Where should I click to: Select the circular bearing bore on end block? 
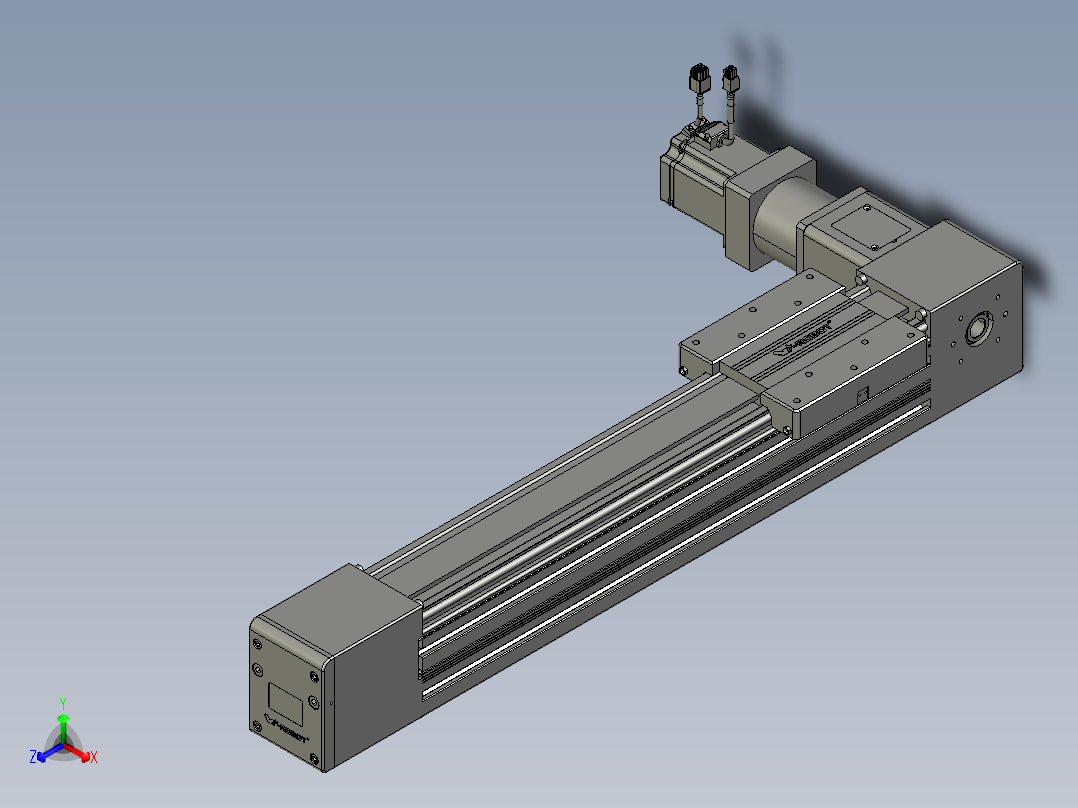pos(979,328)
